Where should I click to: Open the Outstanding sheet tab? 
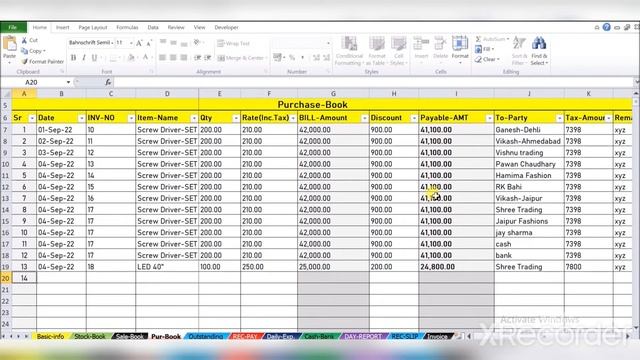click(x=206, y=336)
